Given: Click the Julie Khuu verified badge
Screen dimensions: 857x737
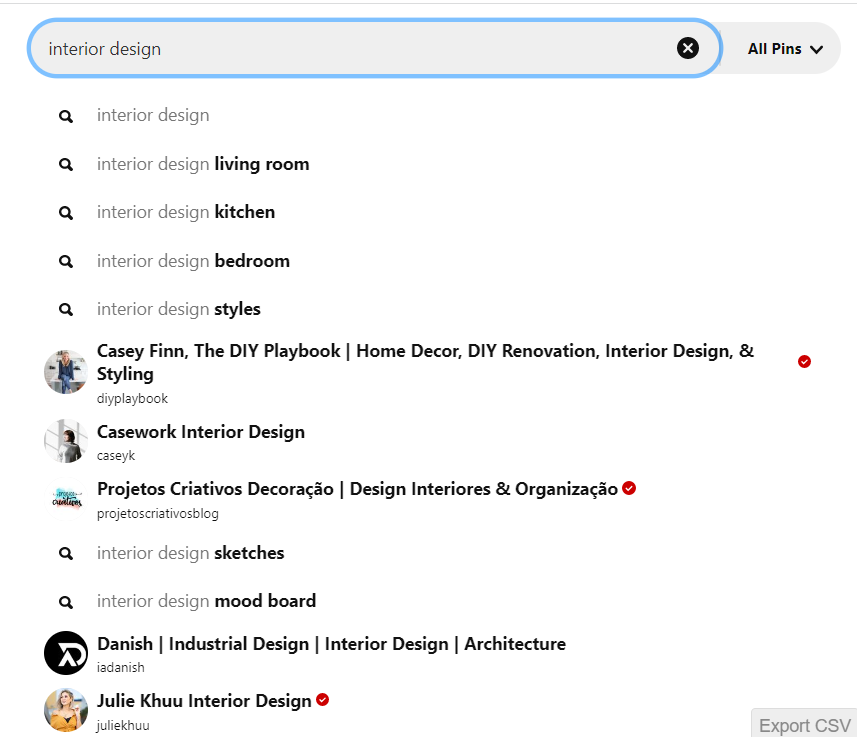Looking at the screenshot, I should [322, 700].
